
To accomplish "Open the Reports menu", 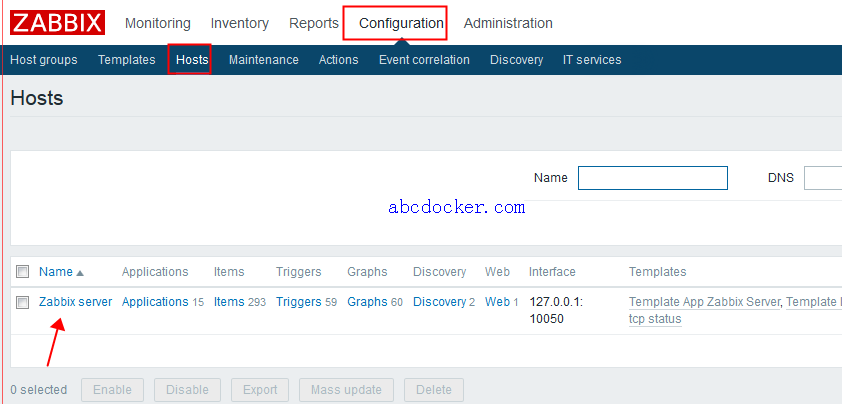I will click(x=313, y=23).
